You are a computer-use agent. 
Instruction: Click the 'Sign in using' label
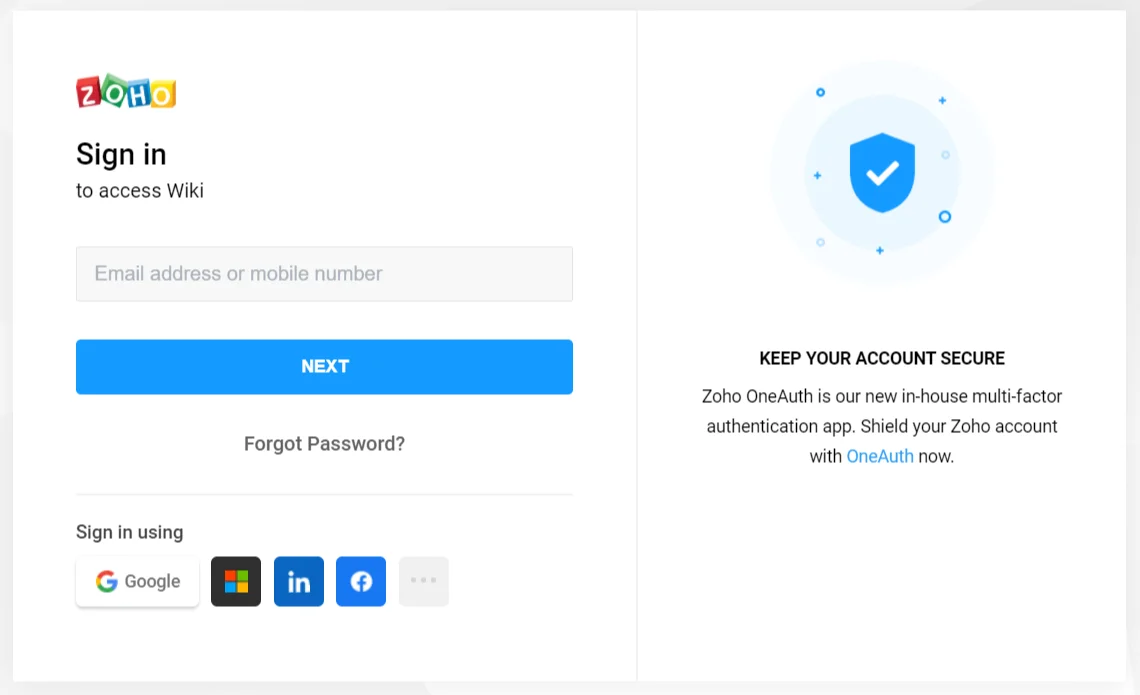pyautogui.click(x=129, y=531)
